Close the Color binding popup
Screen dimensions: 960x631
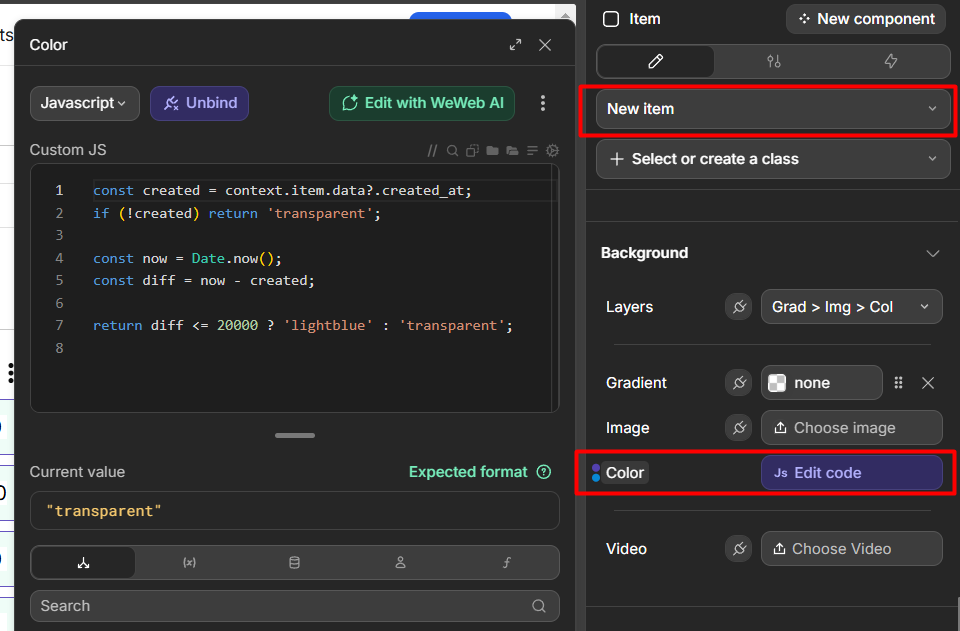coord(545,45)
